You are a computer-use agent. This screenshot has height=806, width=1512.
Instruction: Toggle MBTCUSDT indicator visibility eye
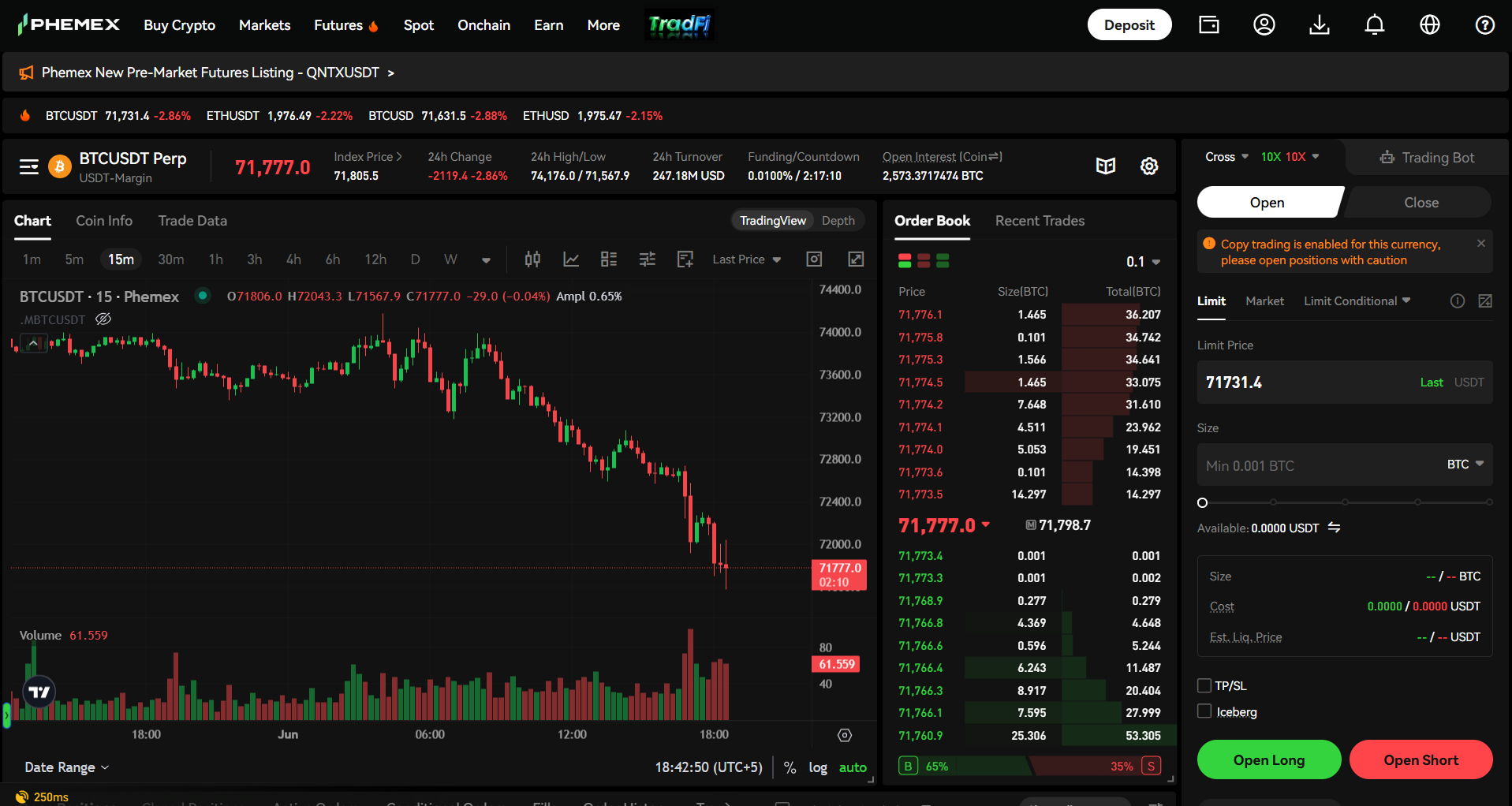coord(103,319)
